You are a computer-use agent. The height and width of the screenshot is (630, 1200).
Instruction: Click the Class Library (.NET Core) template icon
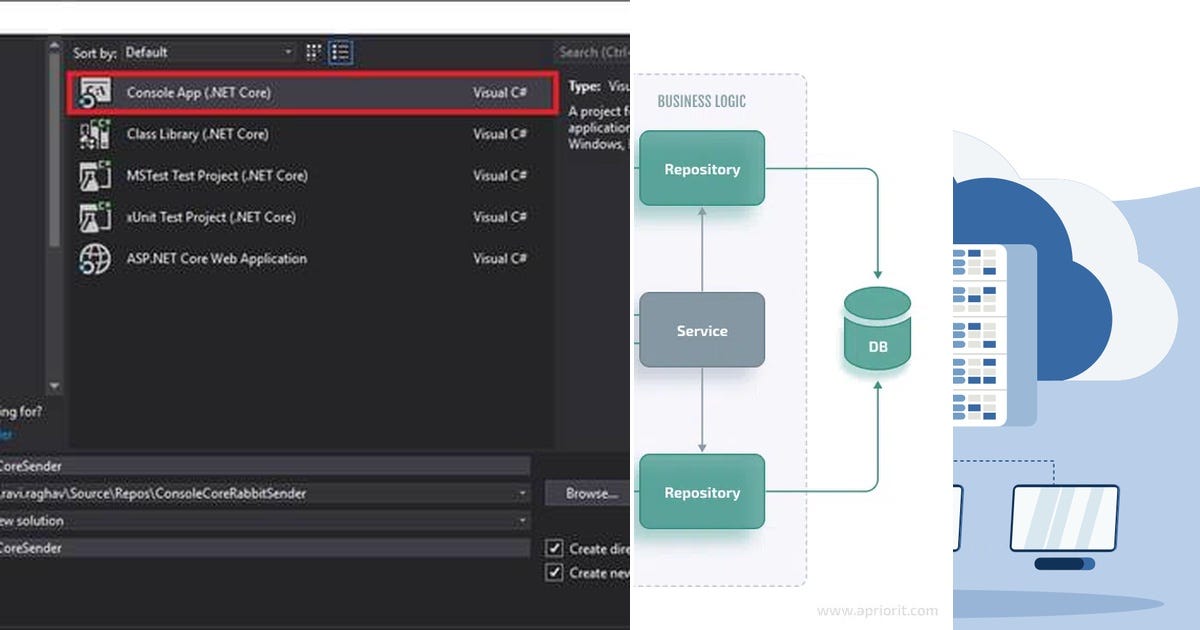pos(96,134)
